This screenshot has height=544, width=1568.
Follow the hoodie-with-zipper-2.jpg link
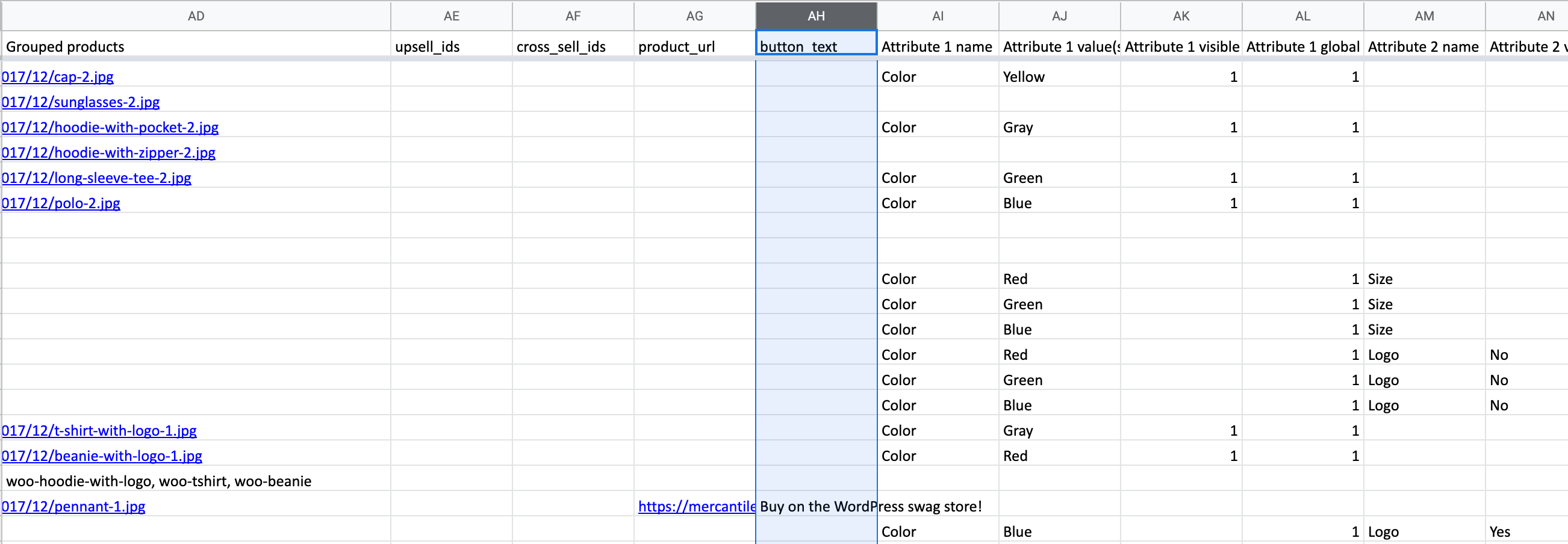tap(109, 153)
